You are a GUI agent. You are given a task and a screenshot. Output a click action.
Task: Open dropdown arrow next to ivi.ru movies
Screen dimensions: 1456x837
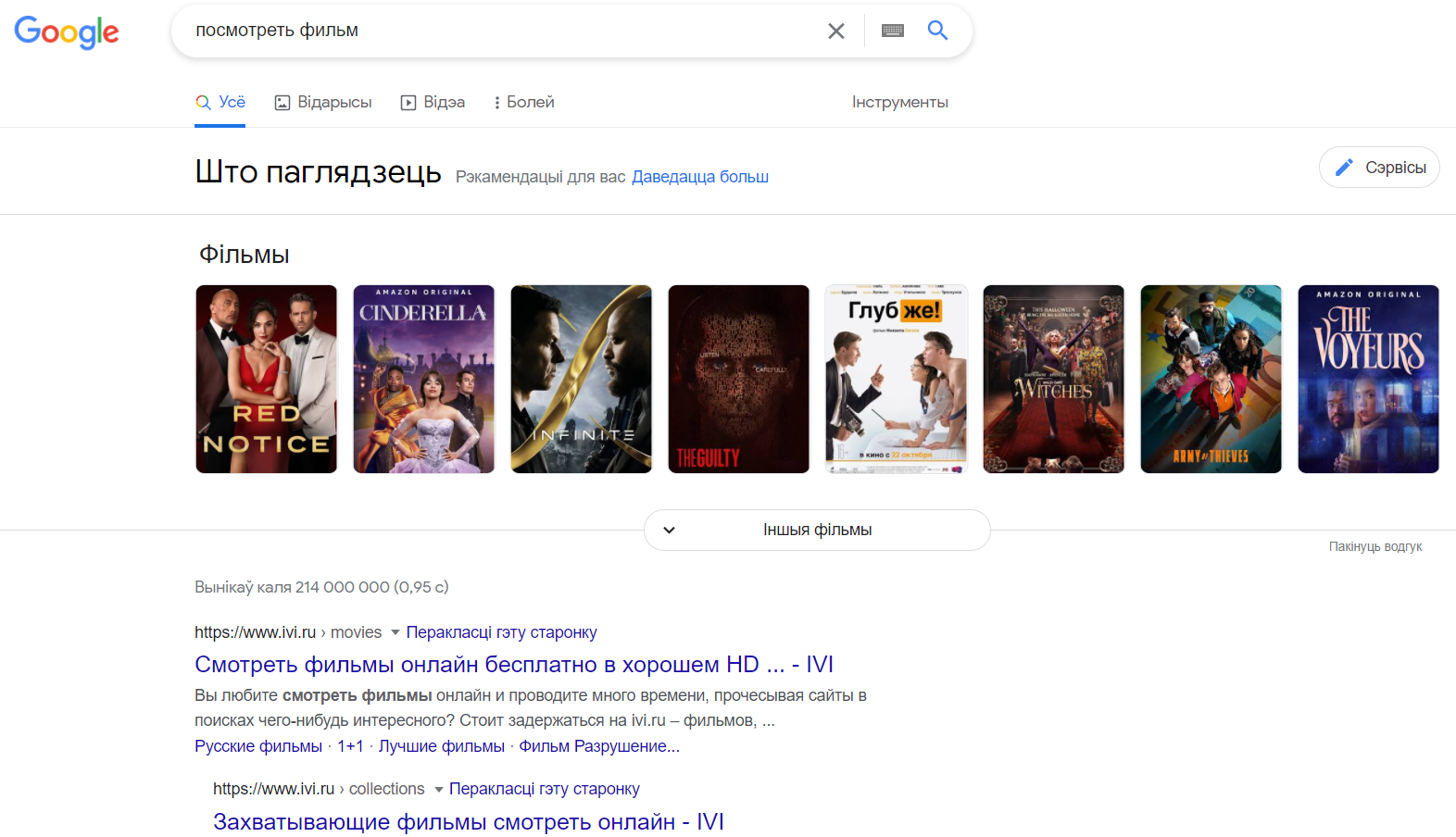point(395,632)
